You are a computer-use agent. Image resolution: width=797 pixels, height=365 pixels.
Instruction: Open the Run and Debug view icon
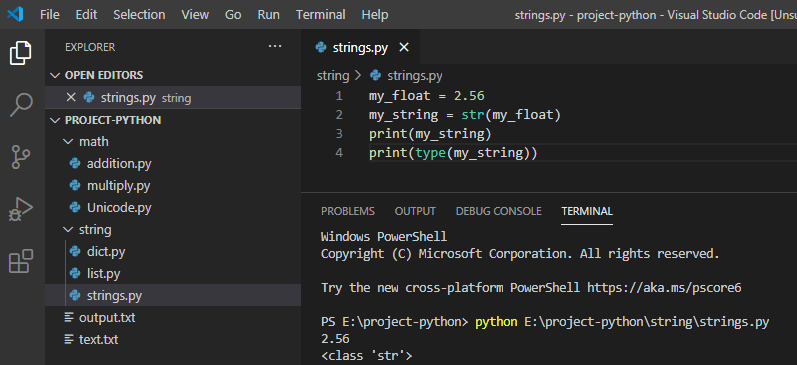(21, 208)
